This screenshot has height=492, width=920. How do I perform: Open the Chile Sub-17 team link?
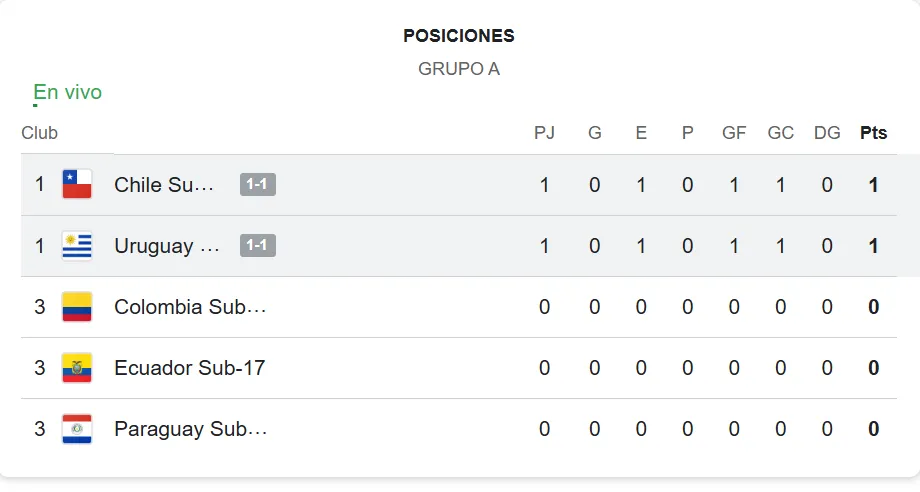(x=164, y=185)
